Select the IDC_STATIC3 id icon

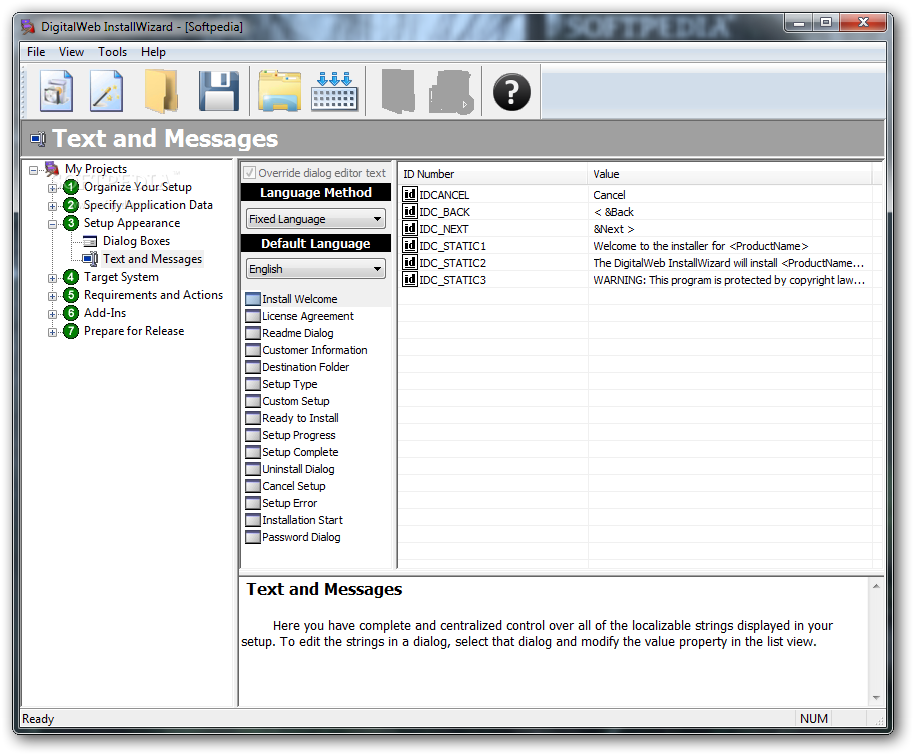click(410, 279)
